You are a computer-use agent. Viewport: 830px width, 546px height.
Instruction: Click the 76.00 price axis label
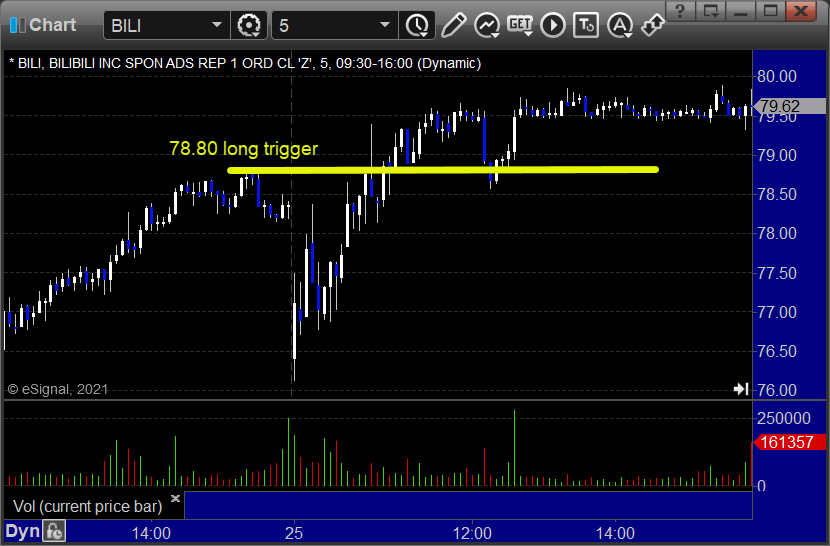click(x=777, y=390)
